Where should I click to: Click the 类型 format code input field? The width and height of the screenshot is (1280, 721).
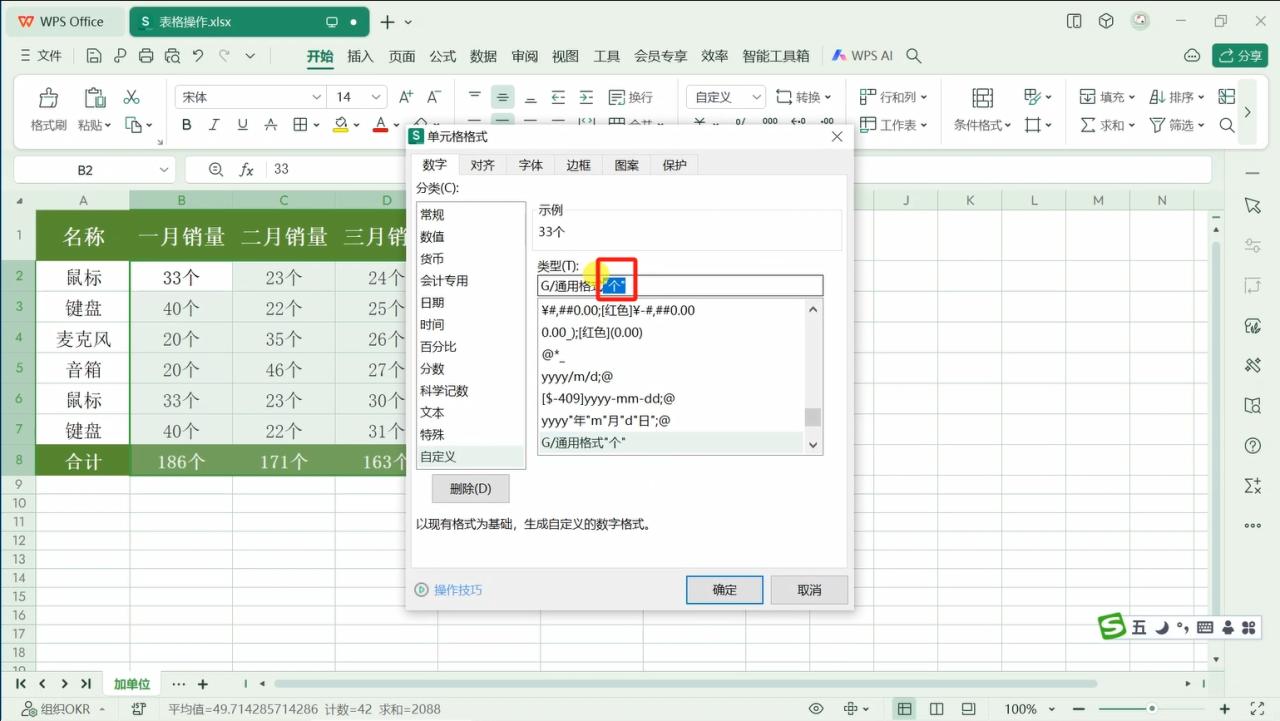click(x=680, y=286)
